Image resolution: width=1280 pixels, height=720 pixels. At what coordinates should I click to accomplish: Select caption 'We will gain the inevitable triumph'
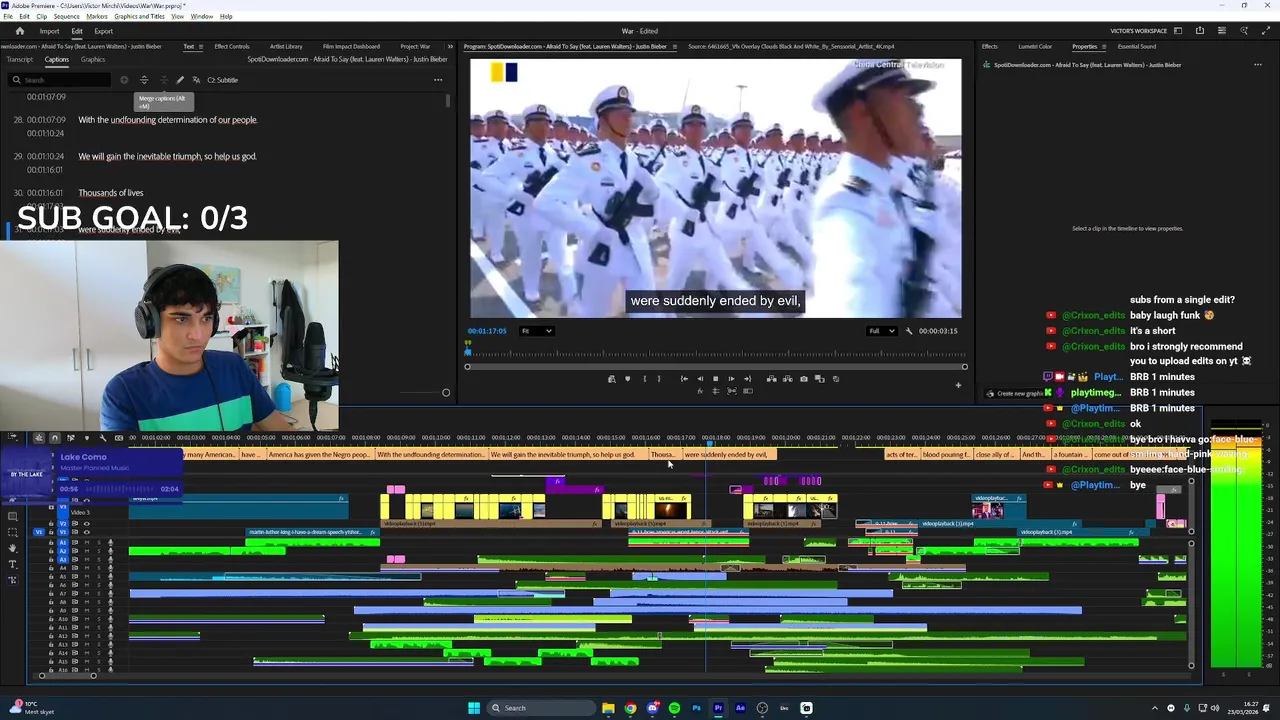(x=167, y=156)
